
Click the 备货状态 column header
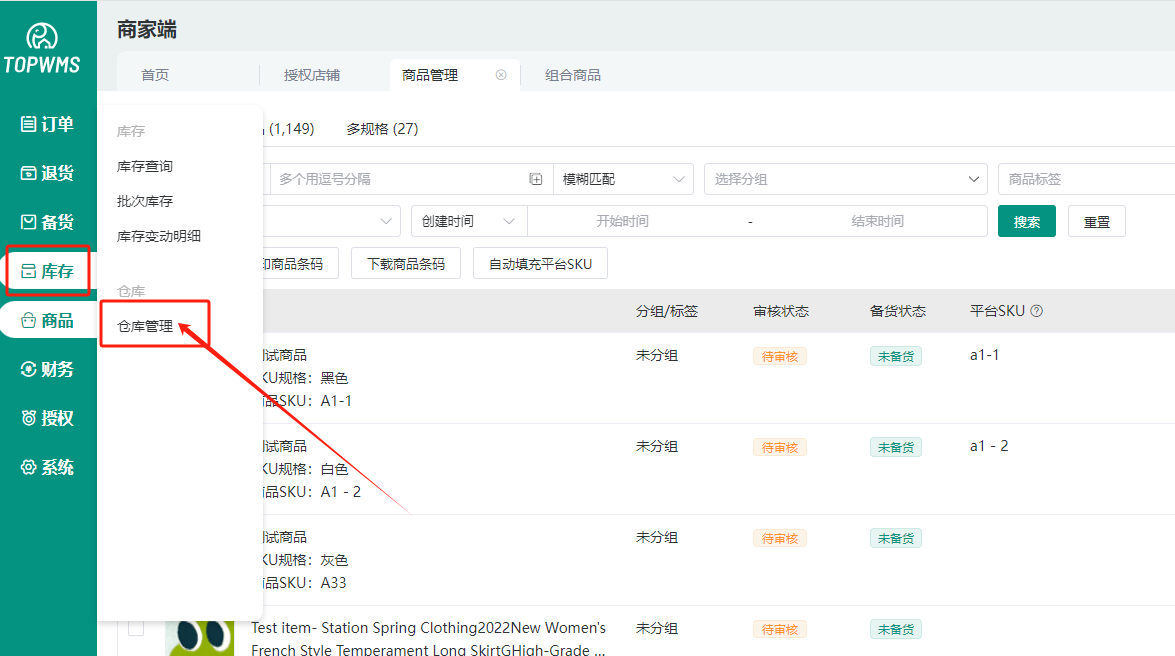pyautogui.click(x=898, y=311)
